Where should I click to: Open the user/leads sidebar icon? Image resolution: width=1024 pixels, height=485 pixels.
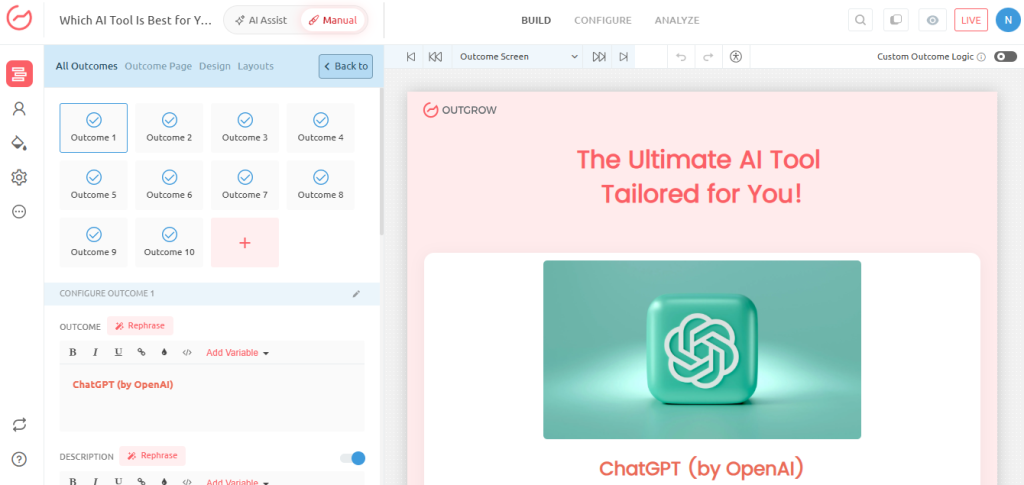(20, 108)
